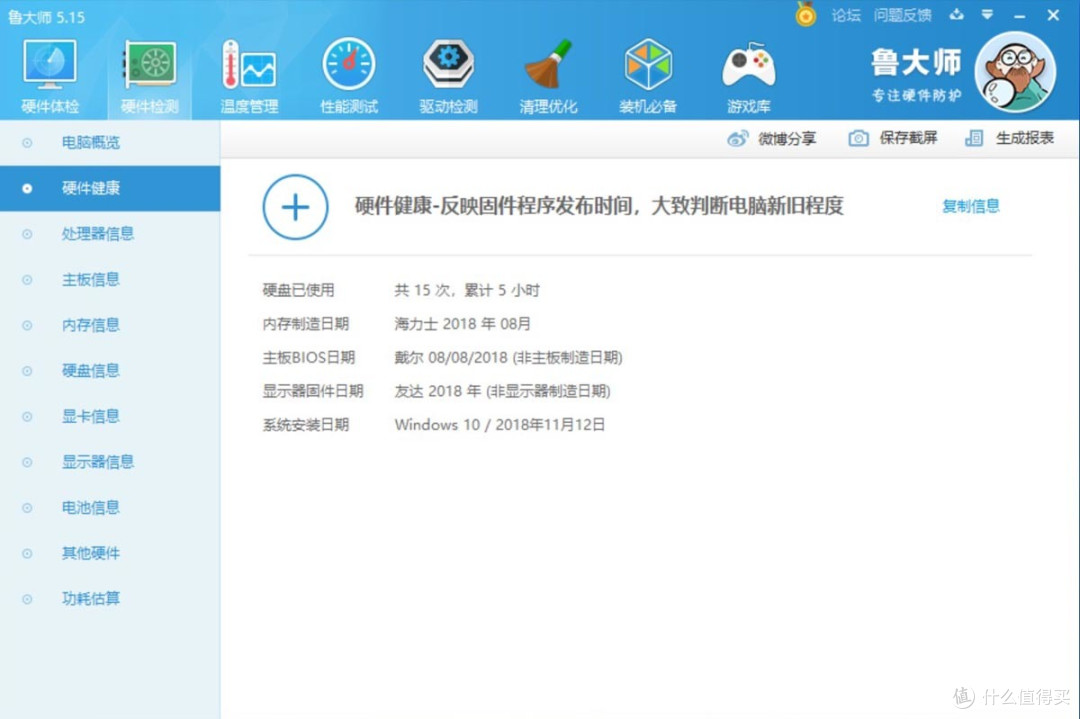The width and height of the screenshot is (1080, 719).
Task: Click the 显示器固件日期 row label
Action: click(x=313, y=391)
